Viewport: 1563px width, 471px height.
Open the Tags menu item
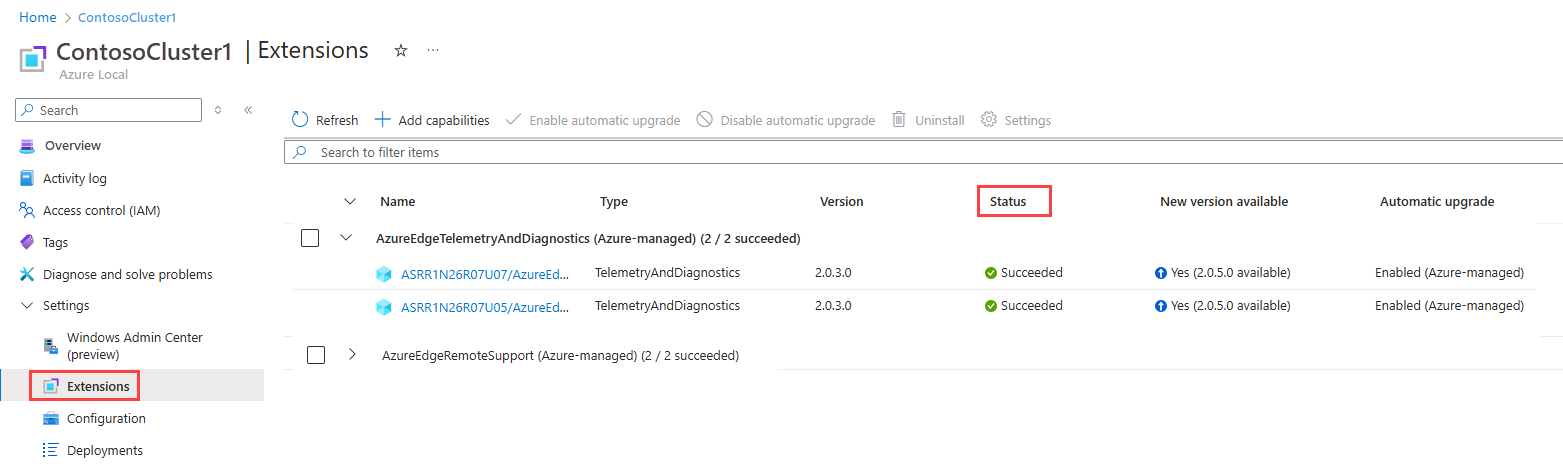pos(56,243)
